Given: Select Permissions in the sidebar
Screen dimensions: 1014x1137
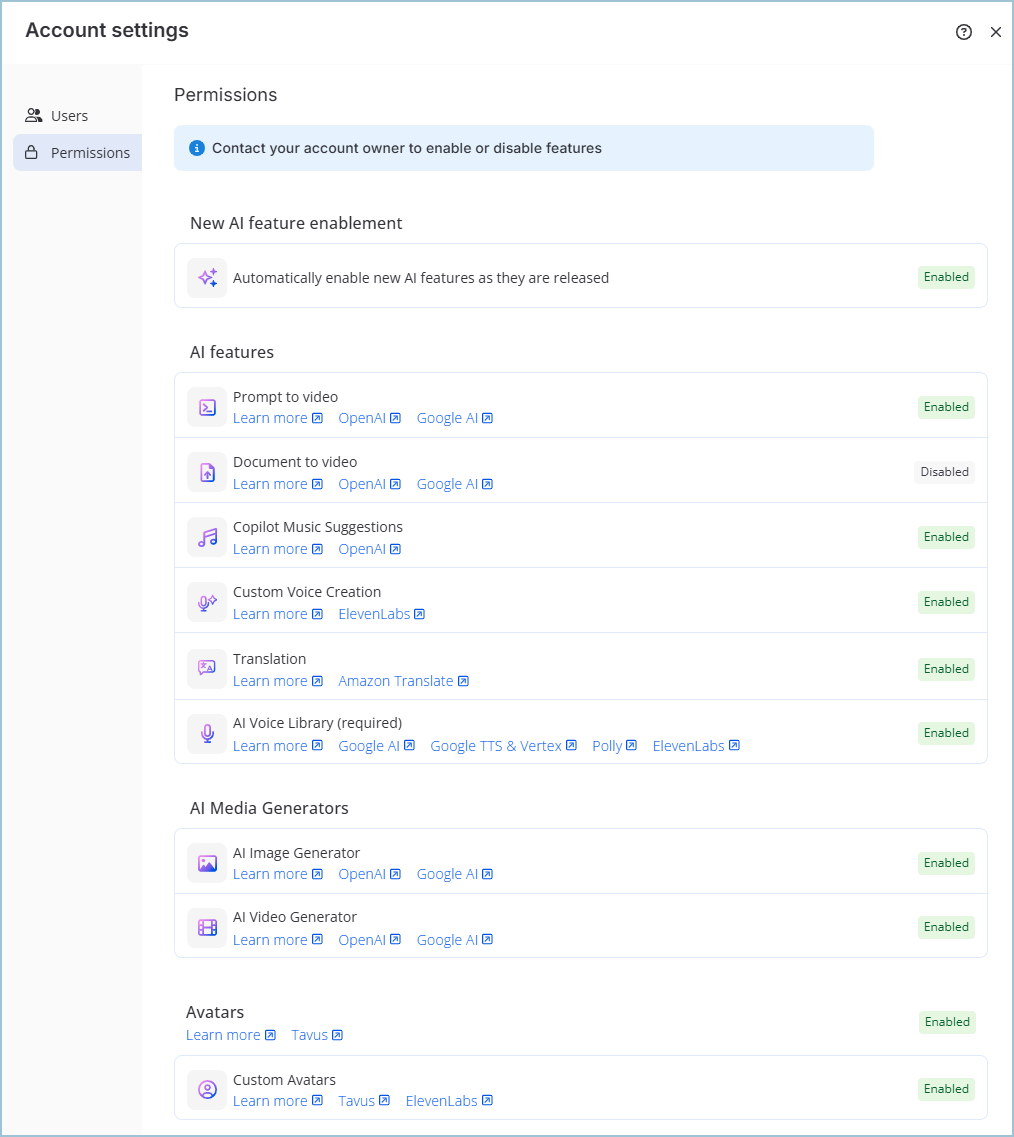Looking at the screenshot, I should point(91,152).
